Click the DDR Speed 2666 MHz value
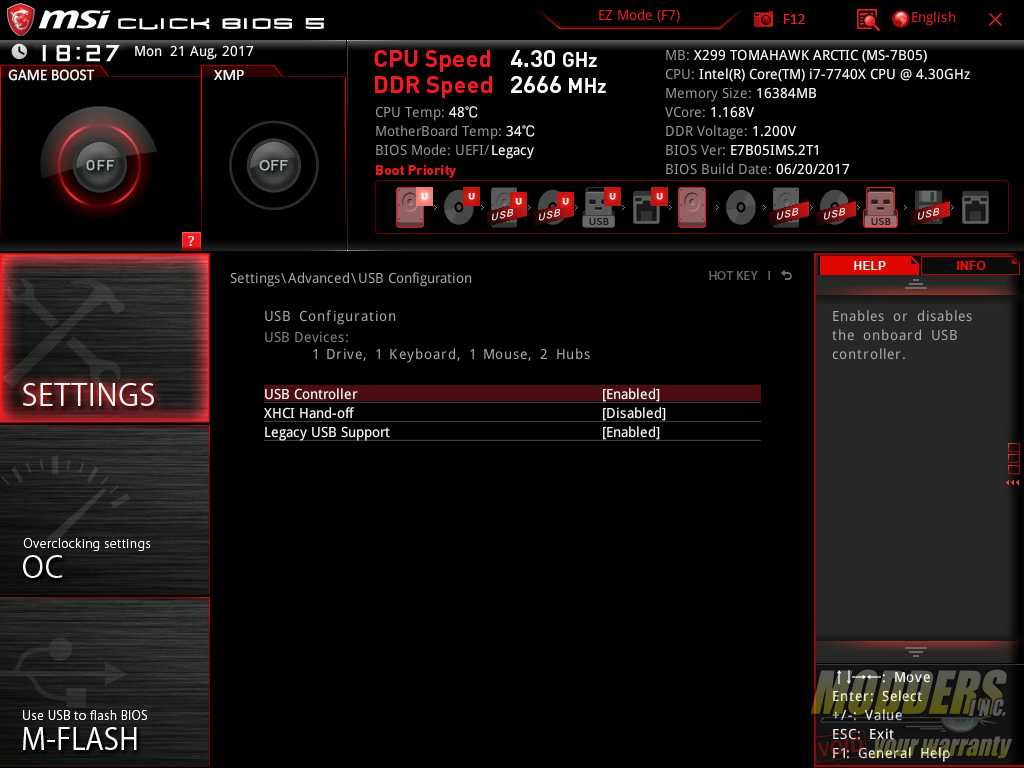Viewport: 1024px width, 768px height. pyautogui.click(x=558, y=86)
